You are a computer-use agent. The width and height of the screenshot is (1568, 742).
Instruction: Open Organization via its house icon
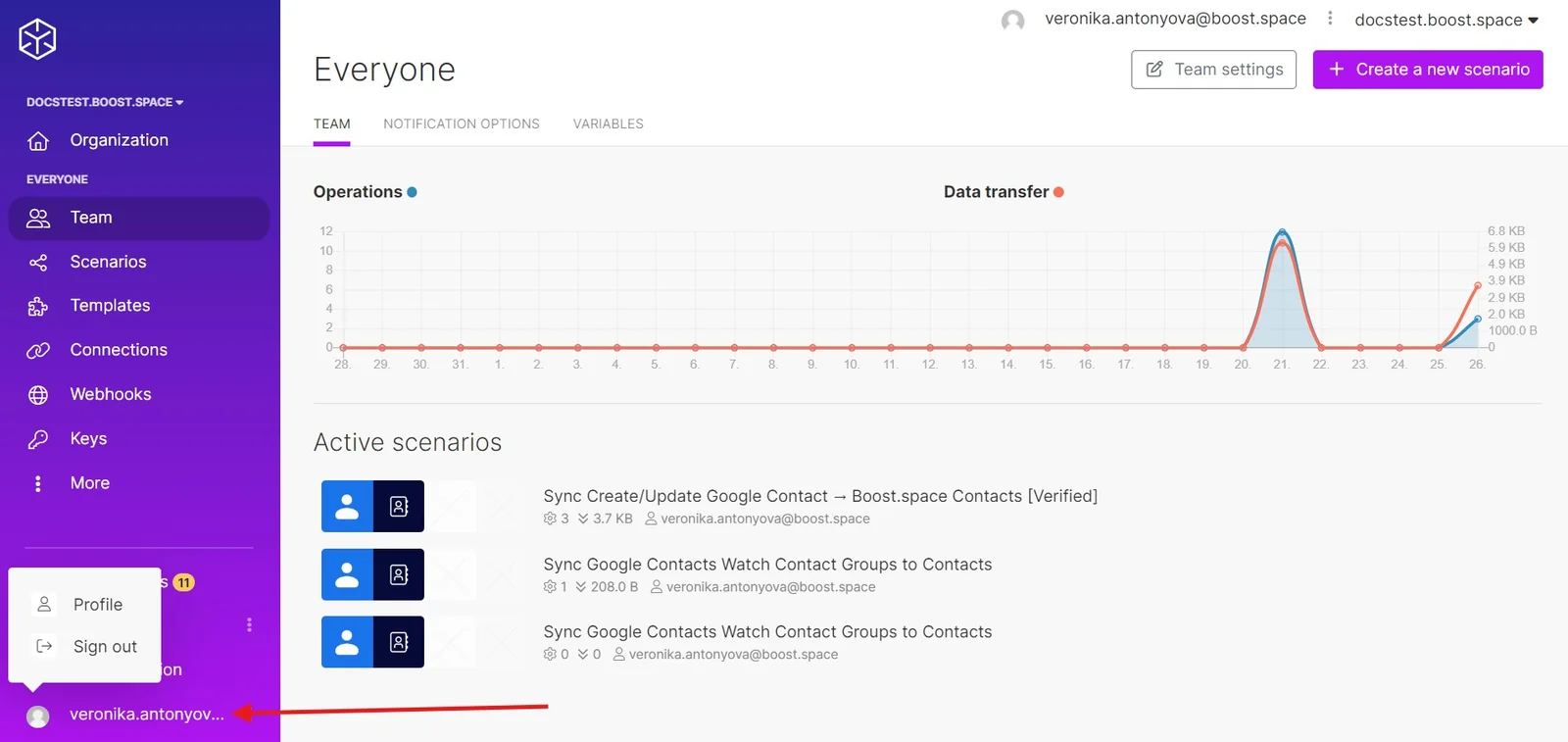(38, 141)
